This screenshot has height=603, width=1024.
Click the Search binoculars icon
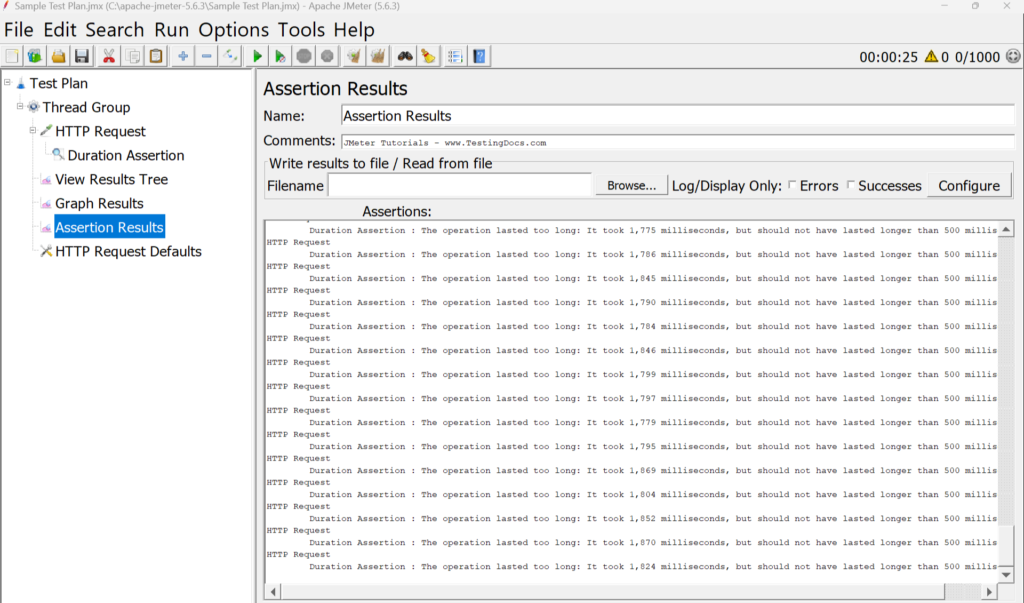[403, 56]
